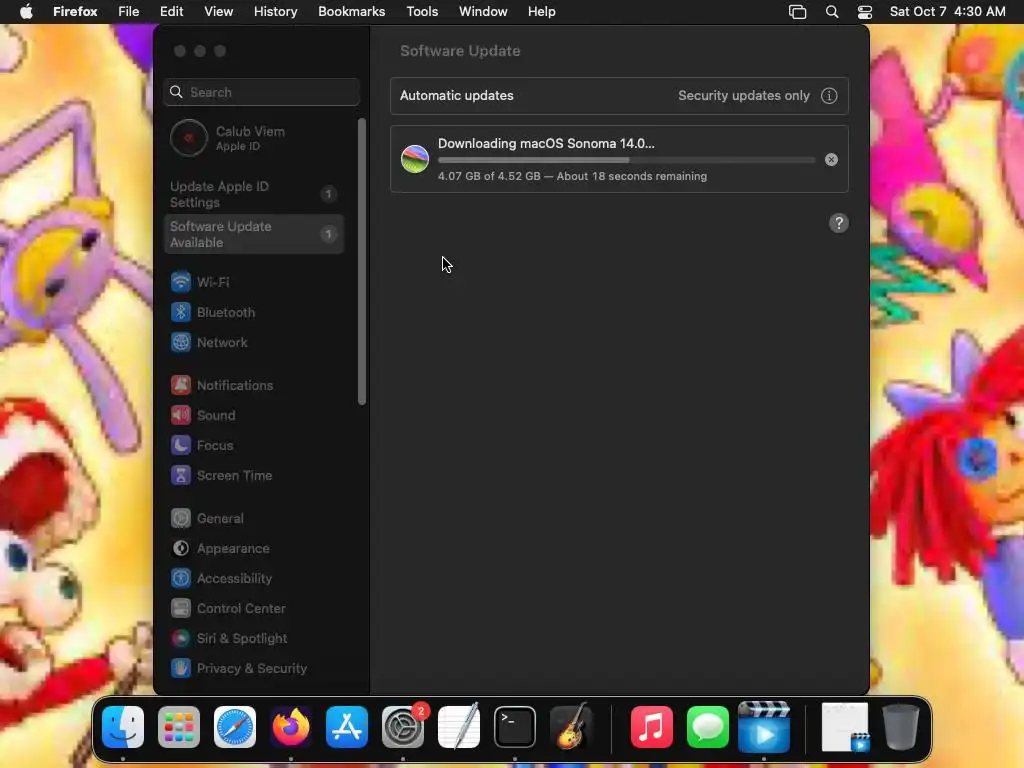Open the downloaded file stack in Dock
1024x768 pixels.
point(845,727)
